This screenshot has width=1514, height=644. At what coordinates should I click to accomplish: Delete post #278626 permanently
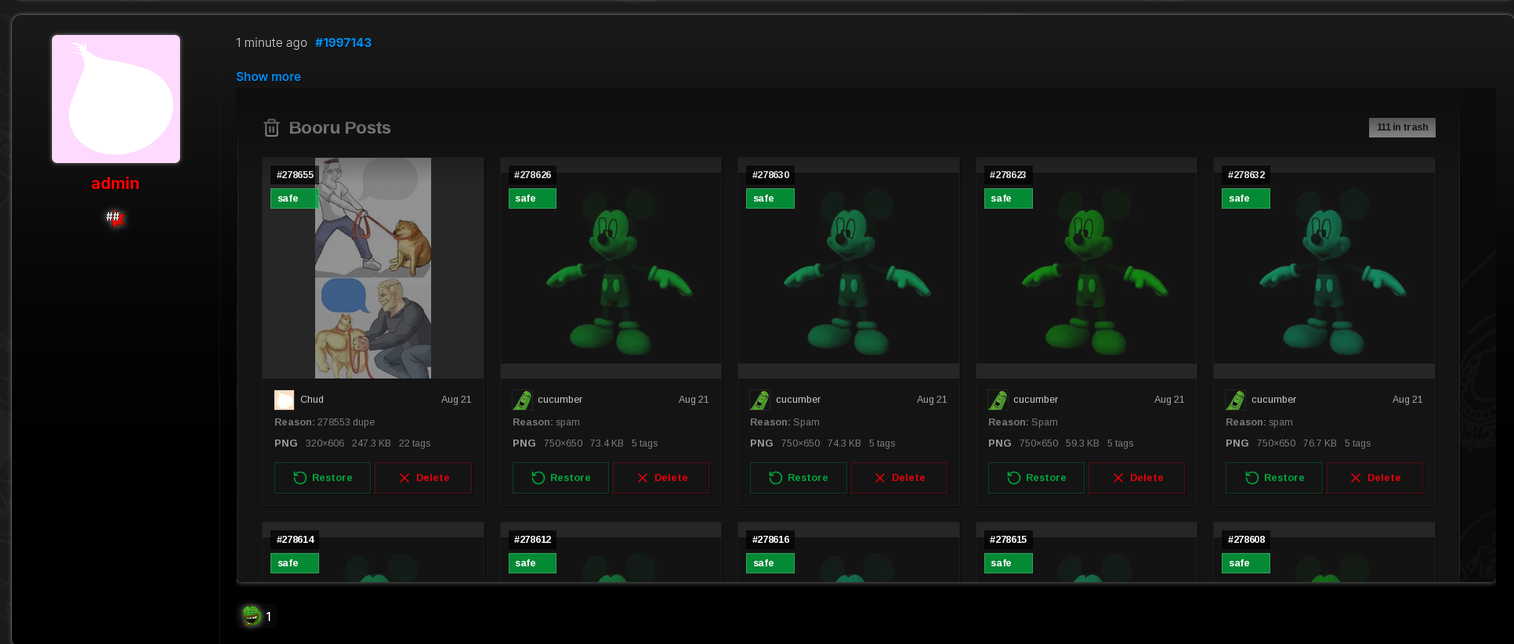(x=661, y=478)
